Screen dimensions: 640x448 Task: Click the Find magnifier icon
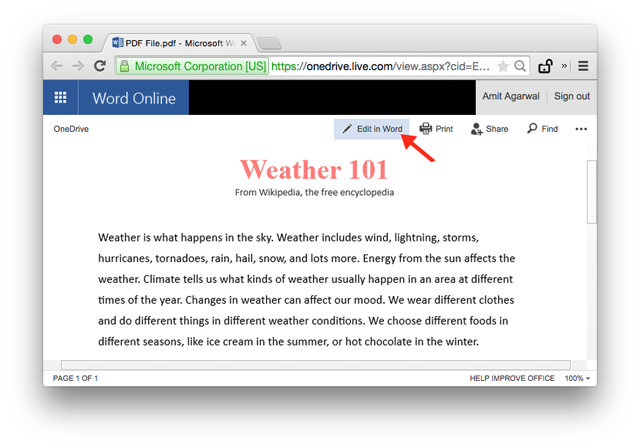tap(532, 129)
